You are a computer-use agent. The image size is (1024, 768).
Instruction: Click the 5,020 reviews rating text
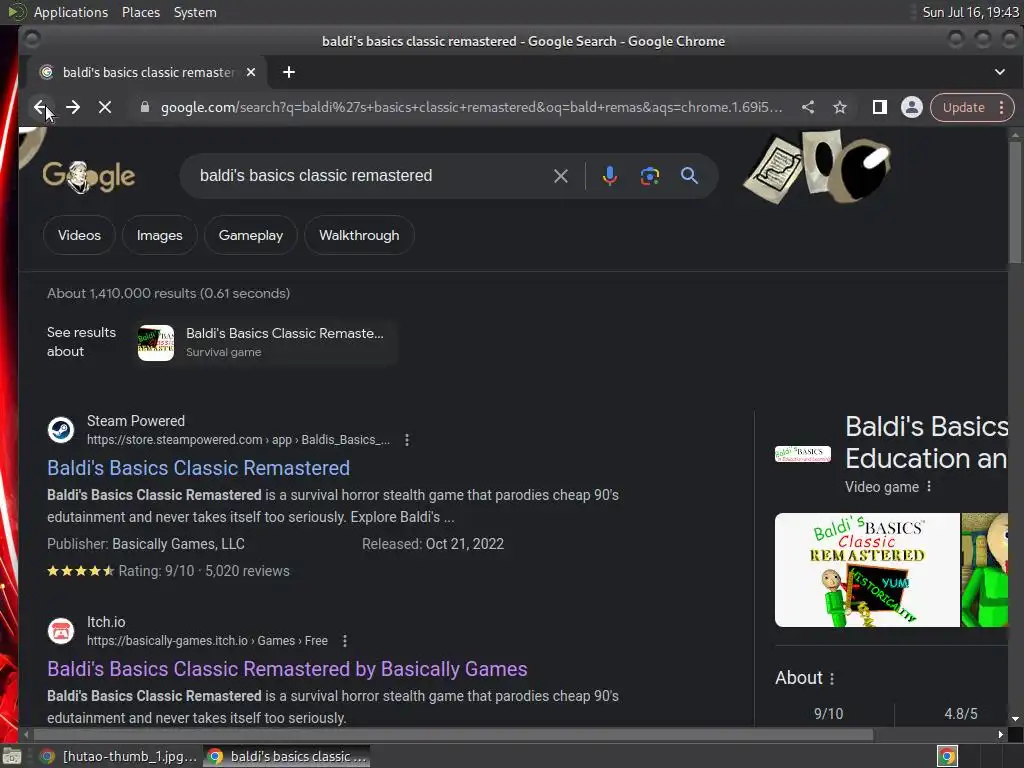point(248,571)
